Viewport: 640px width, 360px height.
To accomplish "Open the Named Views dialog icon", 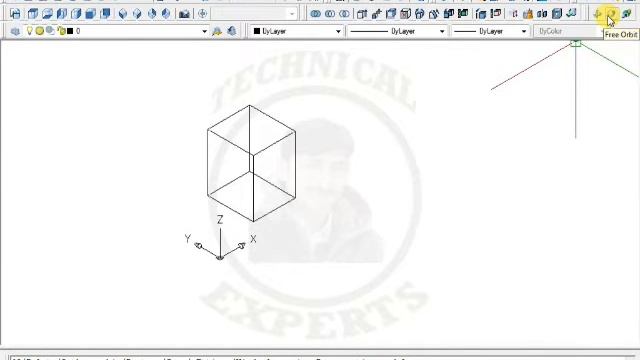I will (15, 14).
